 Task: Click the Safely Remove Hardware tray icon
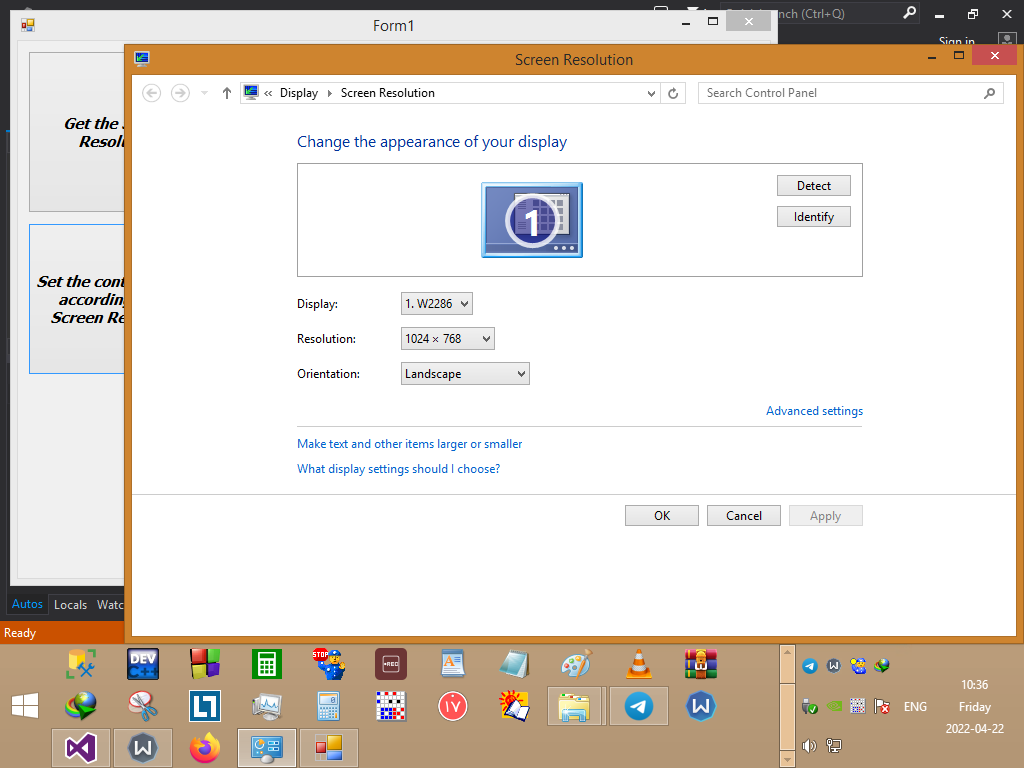pos(810,706)
